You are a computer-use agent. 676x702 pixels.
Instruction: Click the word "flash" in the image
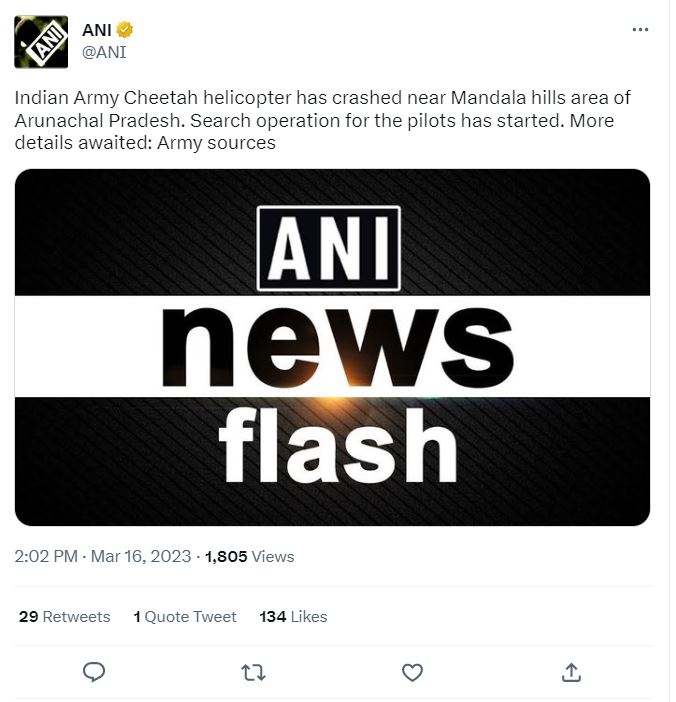[337, 447]
